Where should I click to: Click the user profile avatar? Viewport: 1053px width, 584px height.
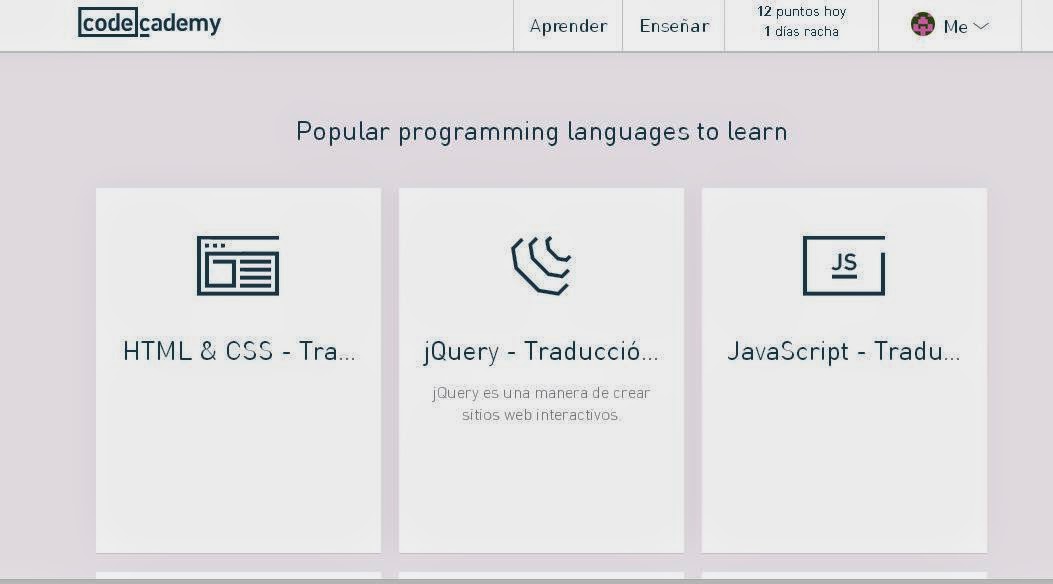[923, 25]
